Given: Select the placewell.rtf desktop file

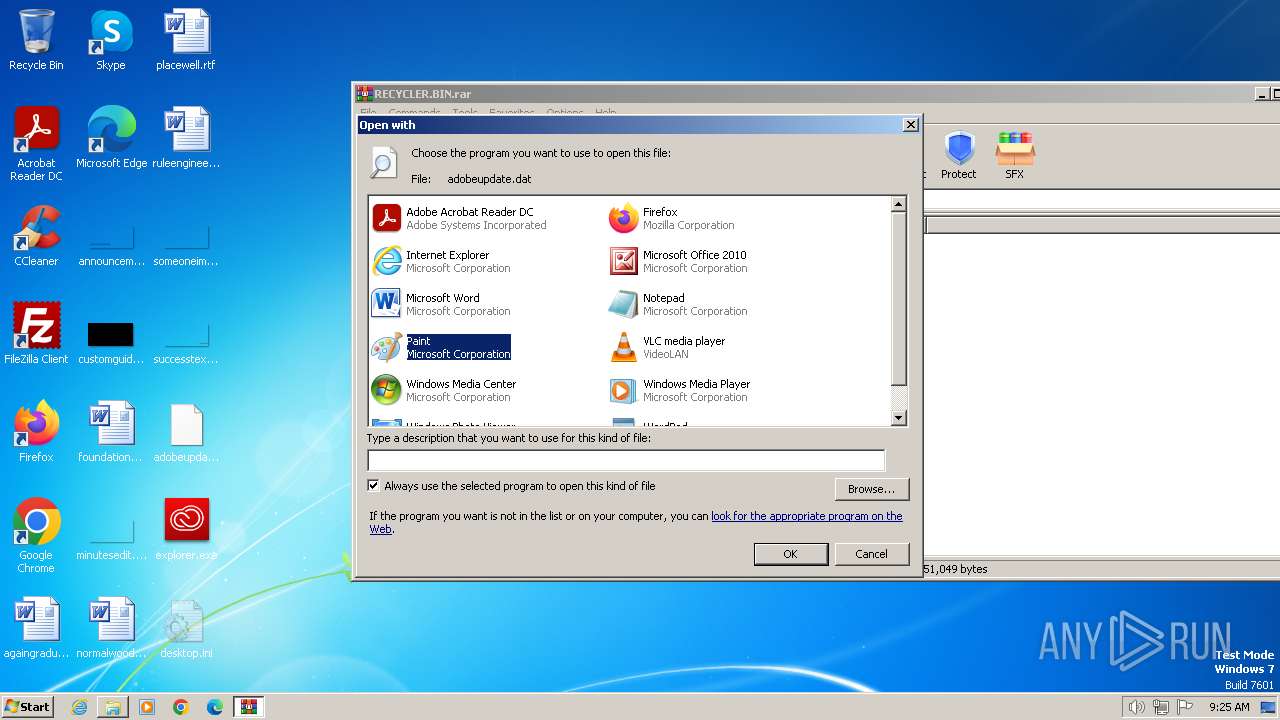Looking at the screenshot, I should pos(186,40).
